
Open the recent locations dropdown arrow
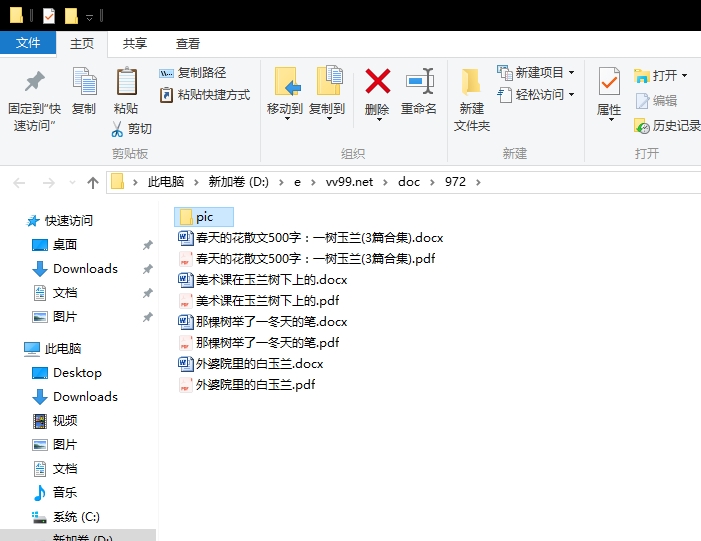coord(72,182)
